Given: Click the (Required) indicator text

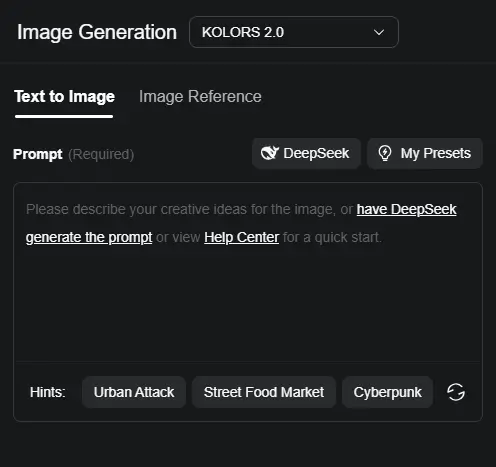Looking at the screenshot, I should (101, 154).
